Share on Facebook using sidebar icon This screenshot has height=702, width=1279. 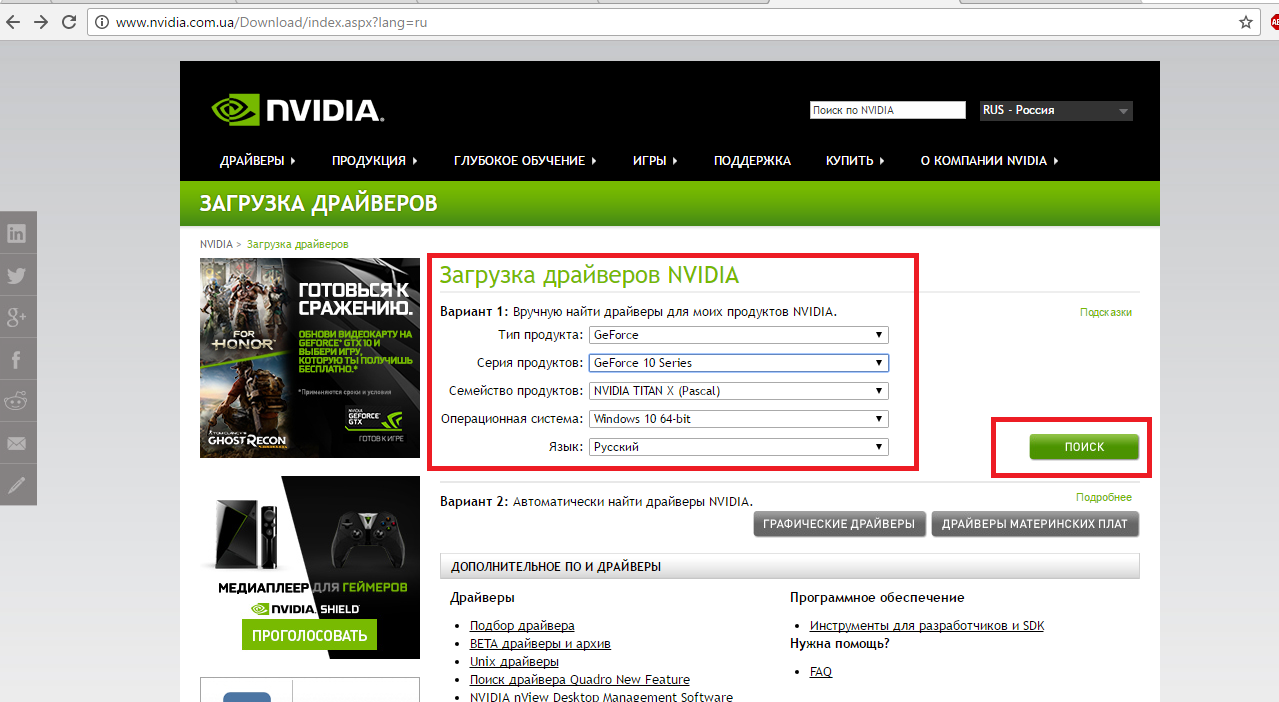(x=17, y=360)
